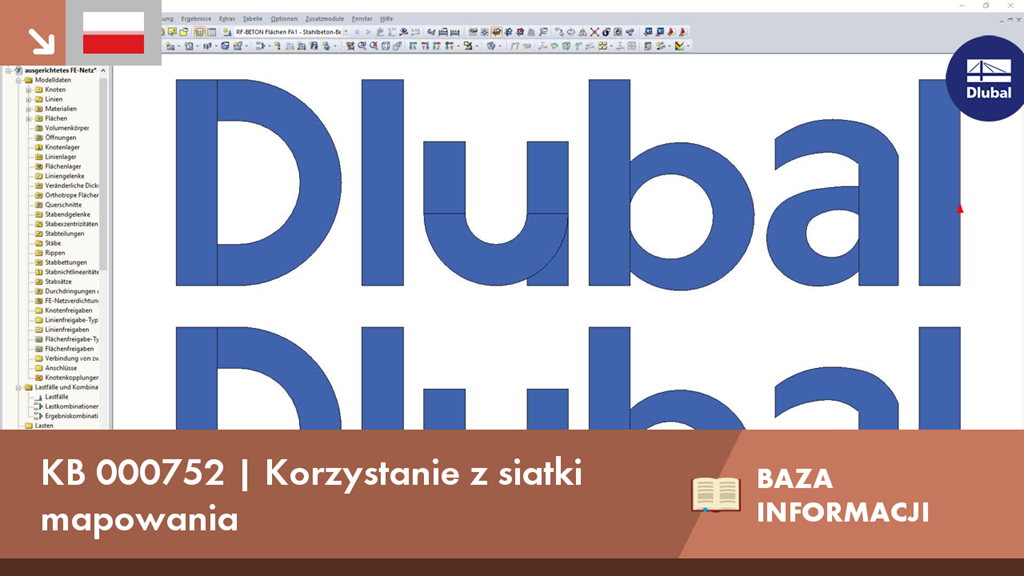This screenshot has height=576, width=1024.
Task: Click the black sphere rendering icon
Action: pyautogui.click(x=606, y=32)
